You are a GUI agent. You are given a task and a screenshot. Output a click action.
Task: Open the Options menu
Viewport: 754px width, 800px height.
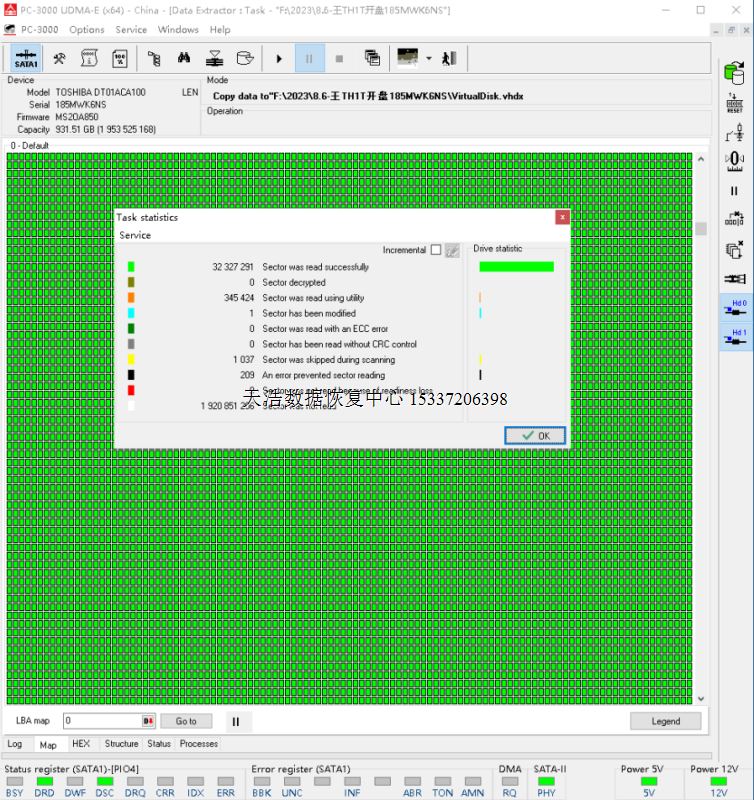87,30
